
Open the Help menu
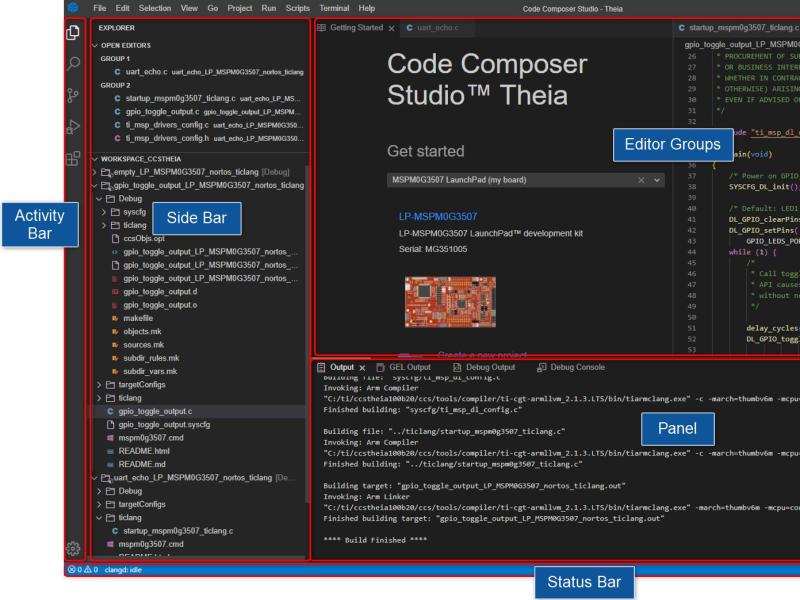point(366,8)
